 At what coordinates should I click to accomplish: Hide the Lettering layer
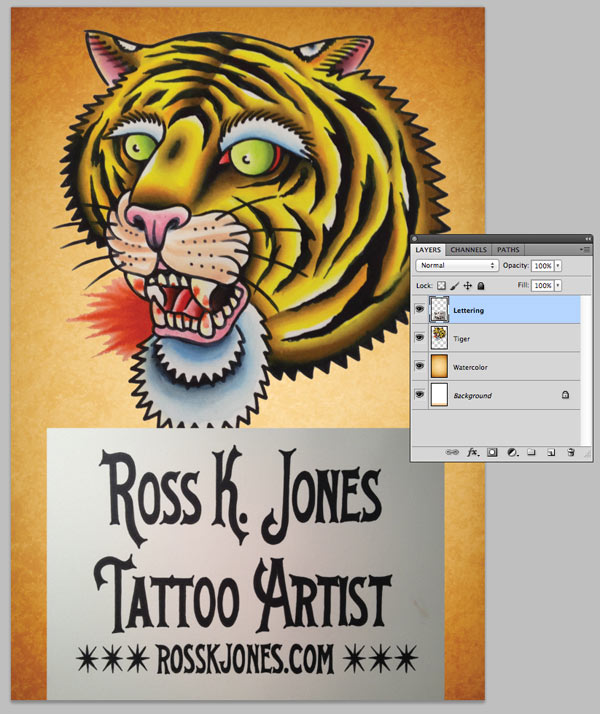point(419,310)
